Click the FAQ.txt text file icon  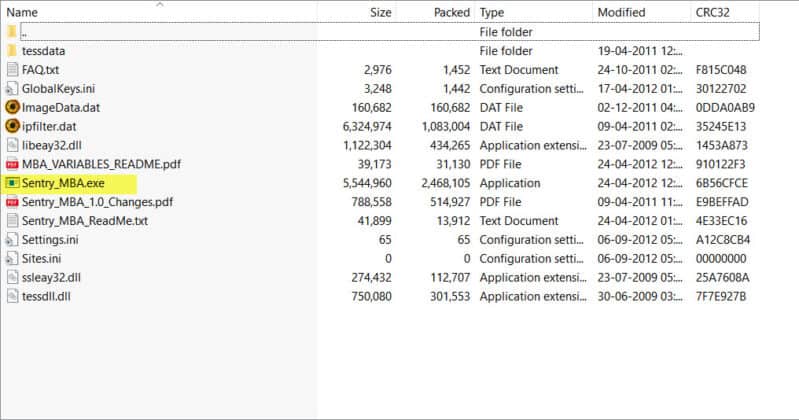[12, 70]
